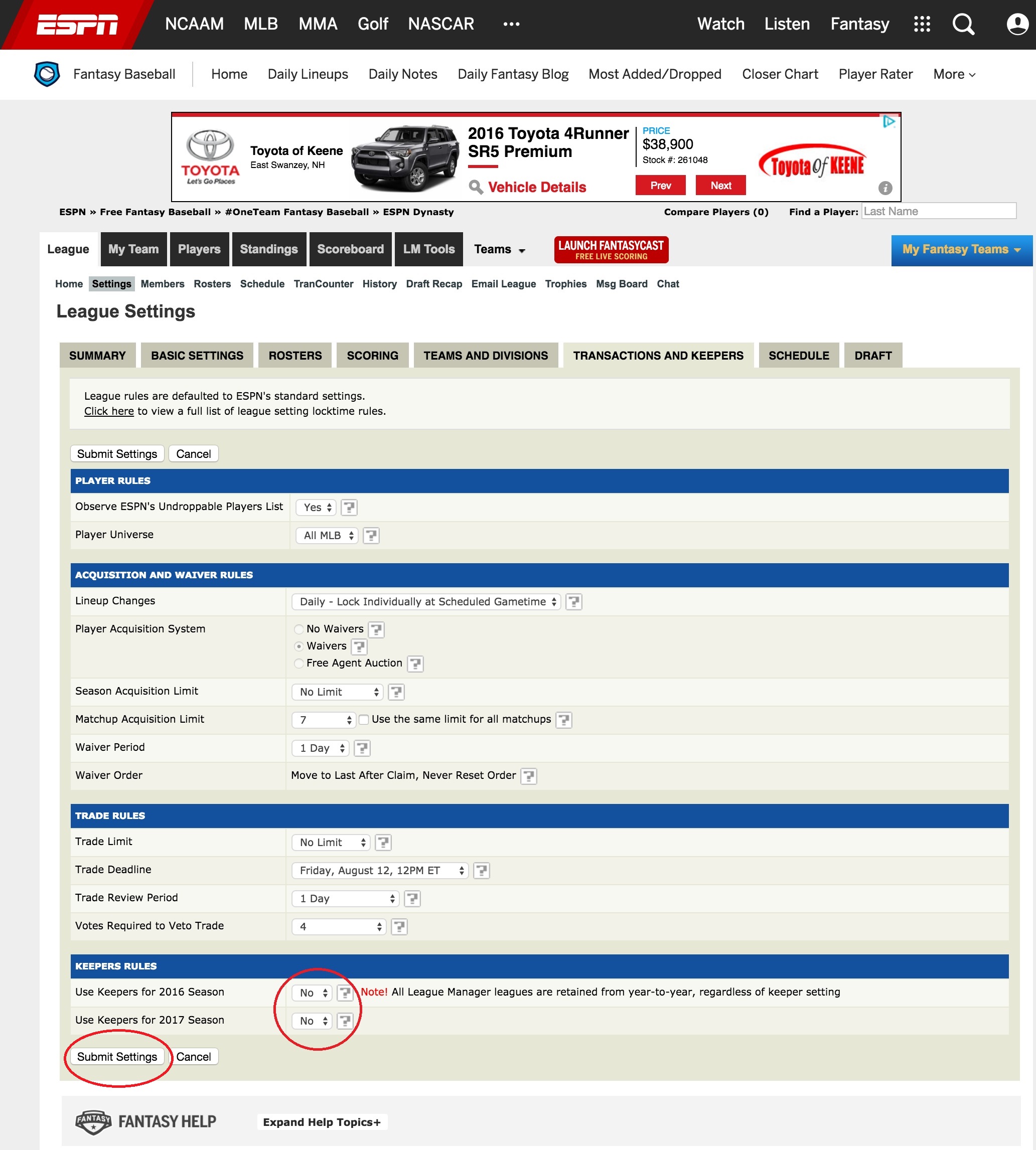1036x1150 pixels.
Task: Open help for Waiver Order
Action: (529, 775)
